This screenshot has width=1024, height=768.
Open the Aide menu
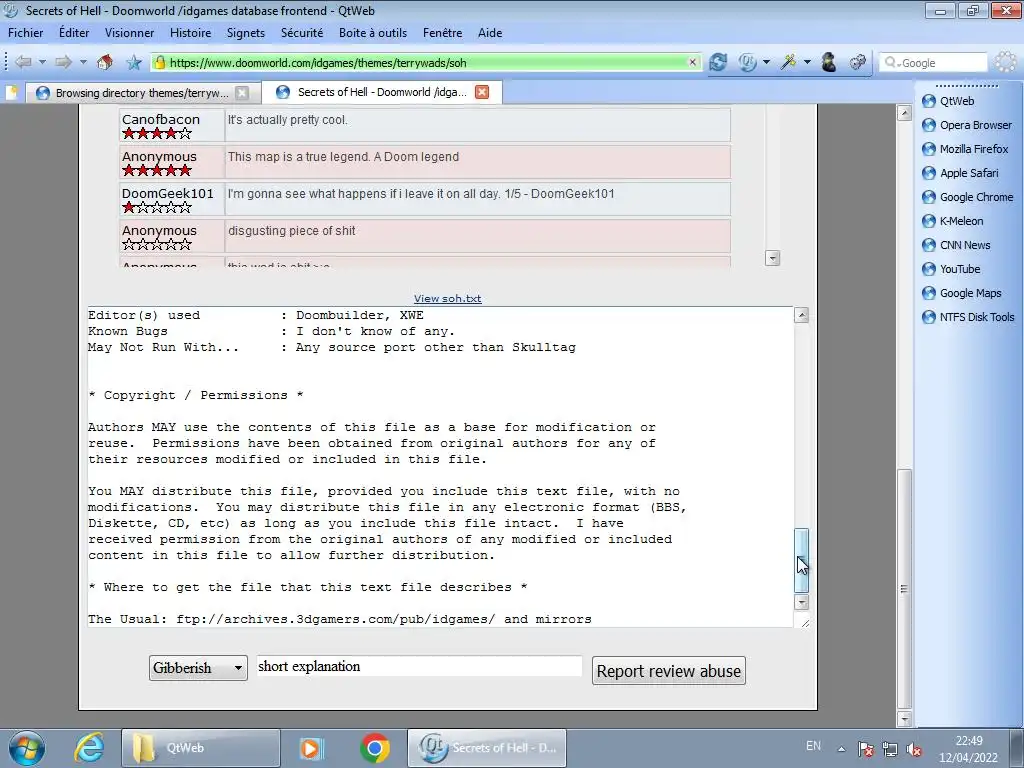pyautogui.click(x=490, y=33)
